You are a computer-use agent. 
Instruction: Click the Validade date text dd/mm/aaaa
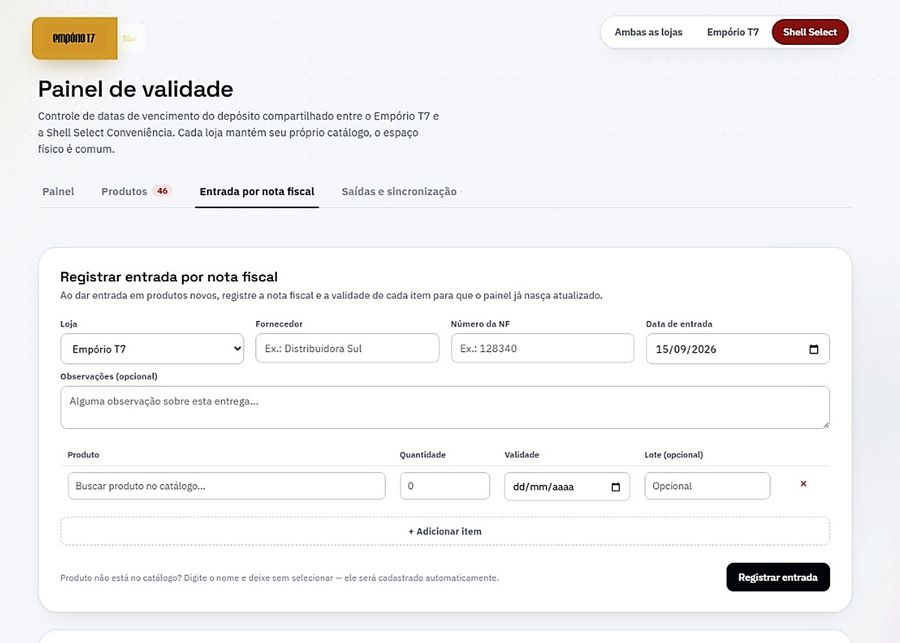543,487
